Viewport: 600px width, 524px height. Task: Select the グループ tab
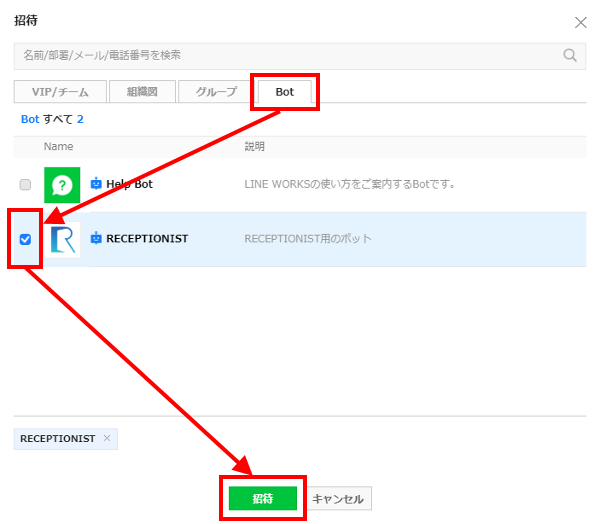coord(216,92)
